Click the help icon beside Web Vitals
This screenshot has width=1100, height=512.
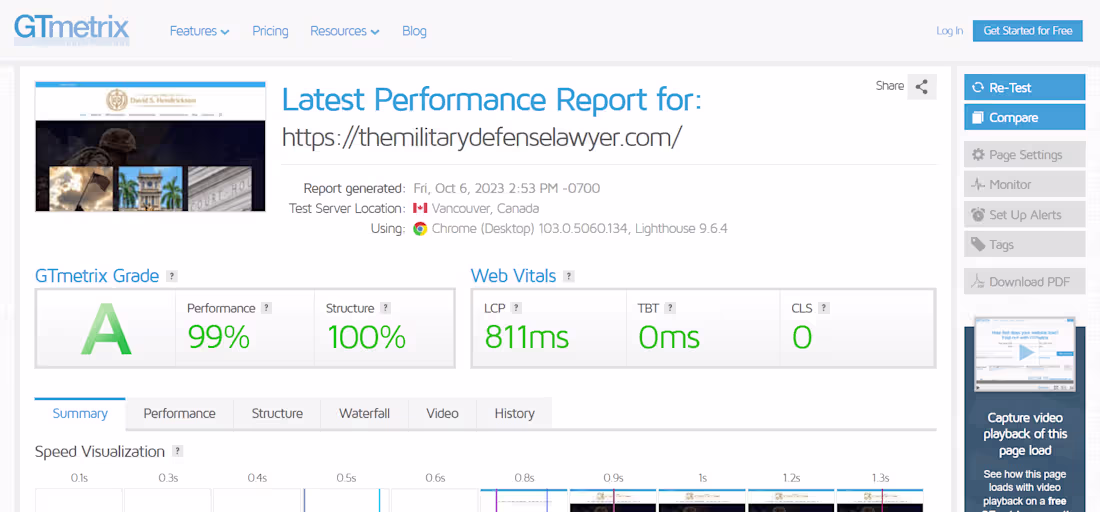[569, 276]
